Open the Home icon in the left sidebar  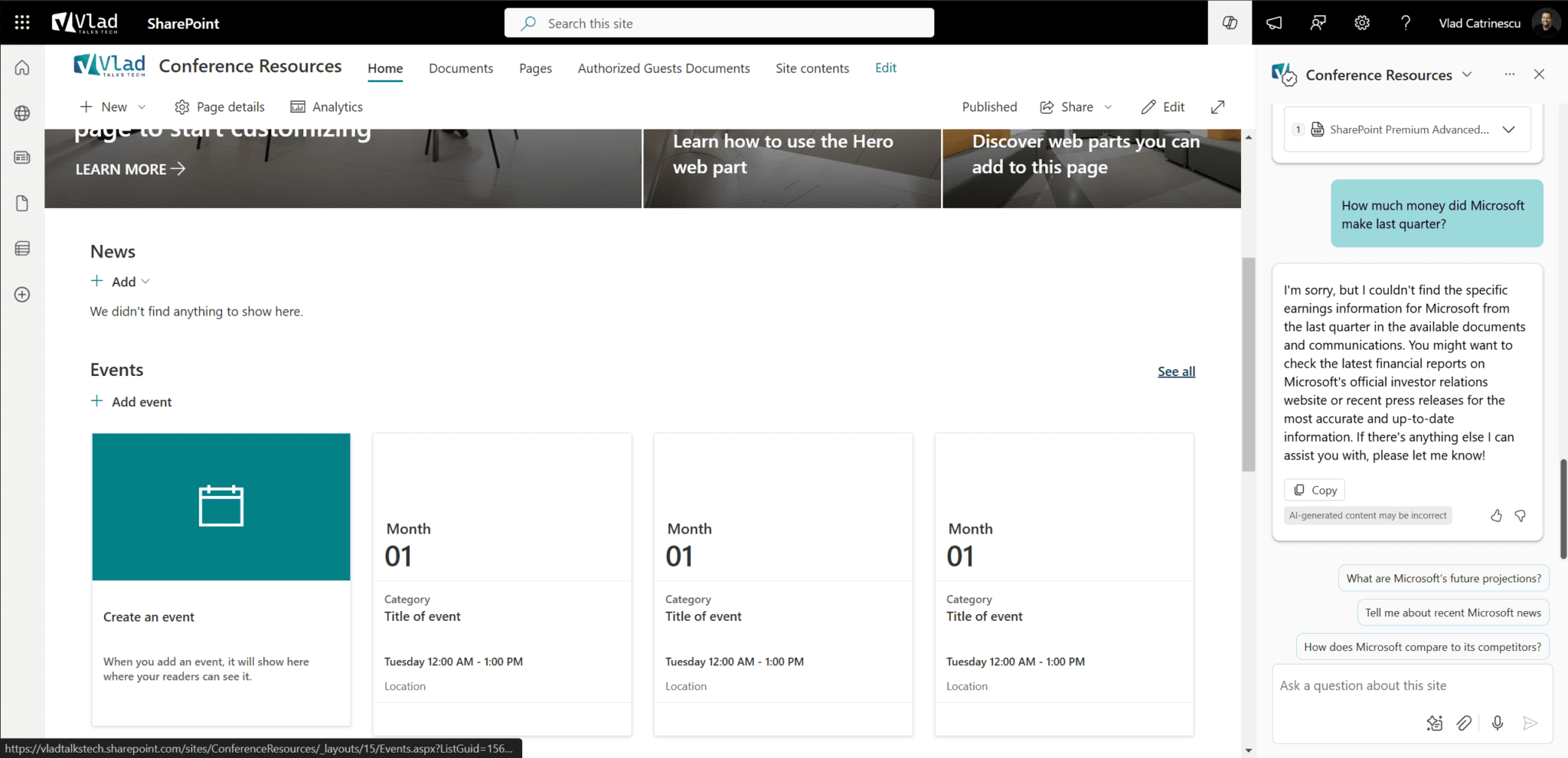21,67
